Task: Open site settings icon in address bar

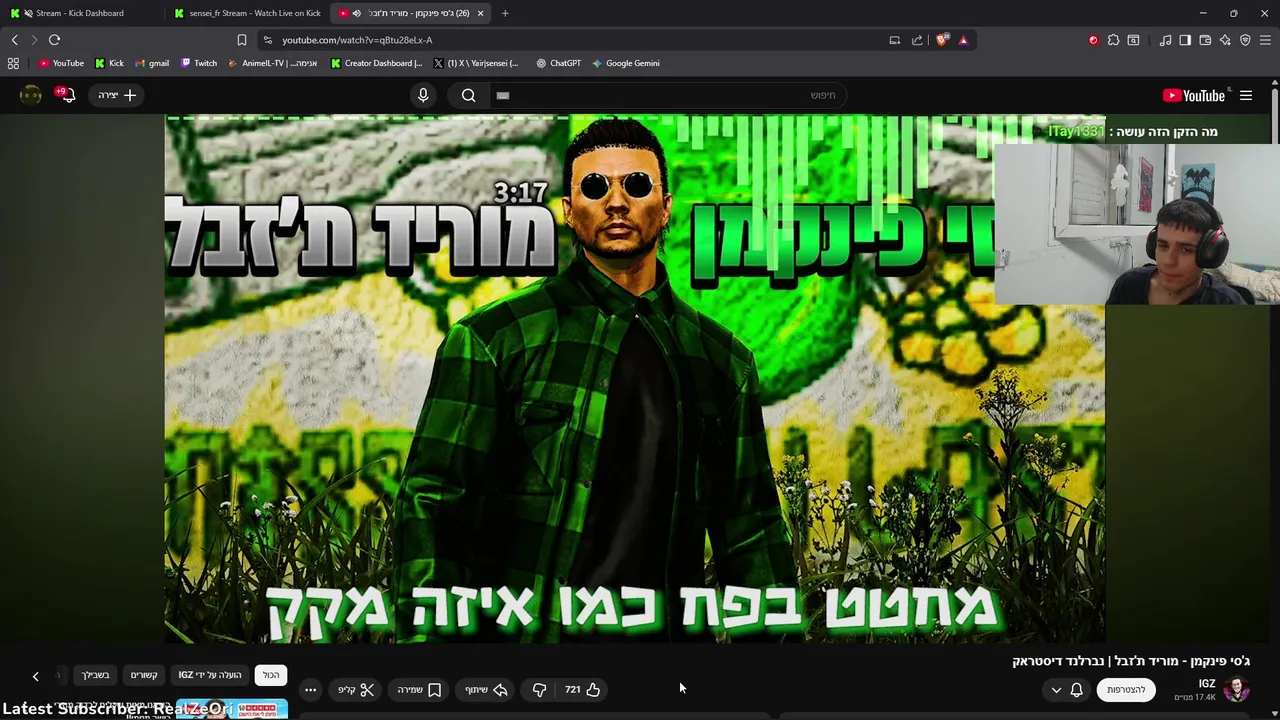Action: [x=267, y=40]
